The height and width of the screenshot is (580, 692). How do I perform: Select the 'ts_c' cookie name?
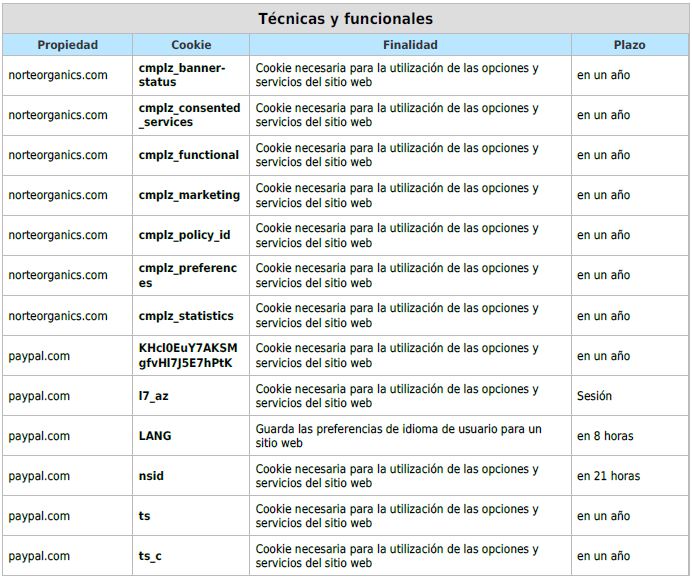[150, 556]
